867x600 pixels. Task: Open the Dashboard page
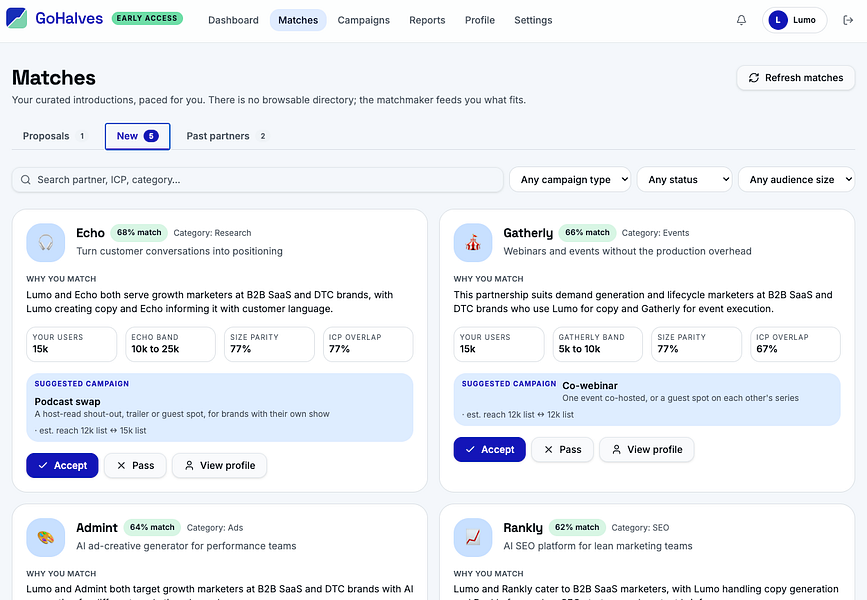point(233,20)
